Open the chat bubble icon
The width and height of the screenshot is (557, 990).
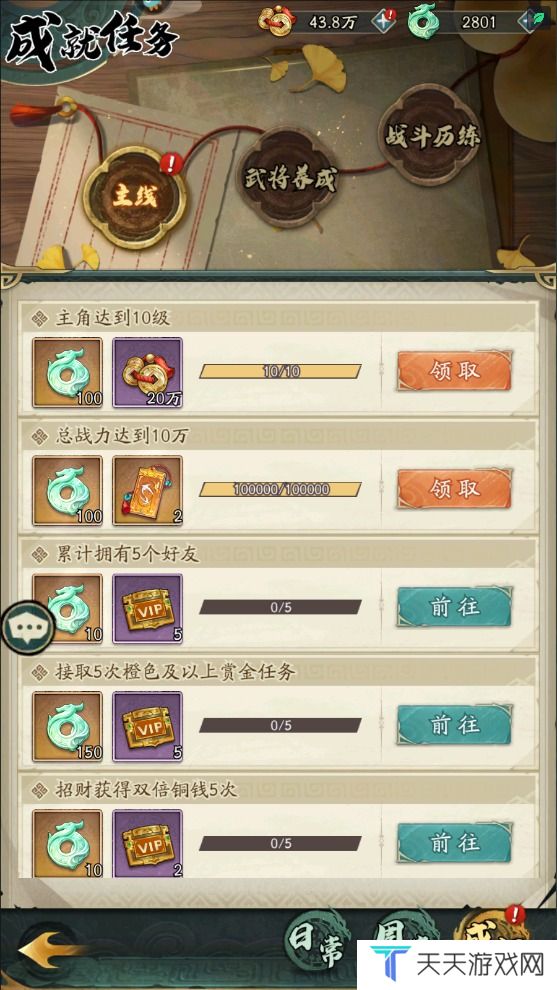tap(28, 627)
